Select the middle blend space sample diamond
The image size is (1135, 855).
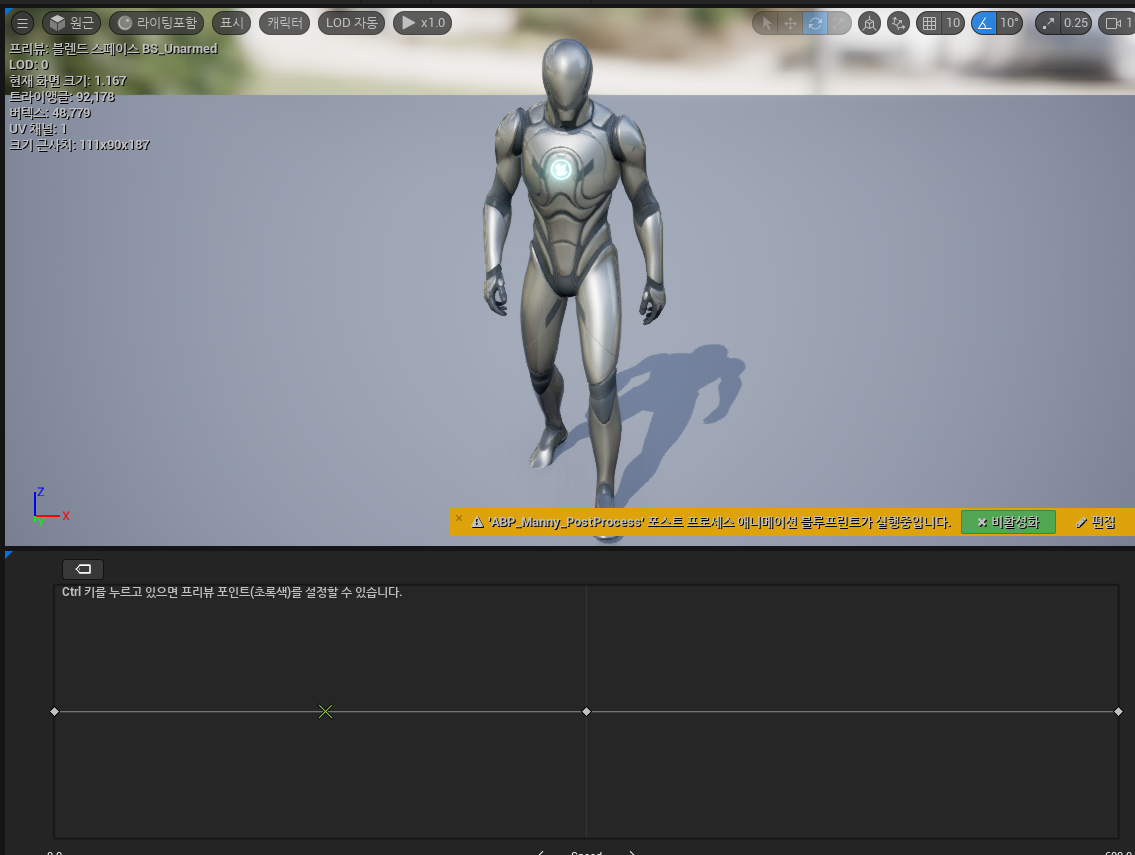tap(586, 712)
